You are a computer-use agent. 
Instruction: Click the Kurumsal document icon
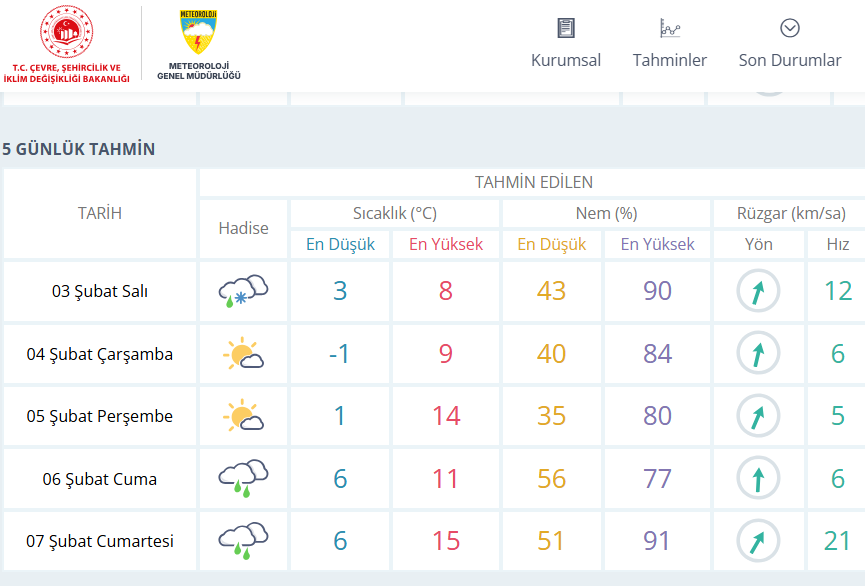566,28
